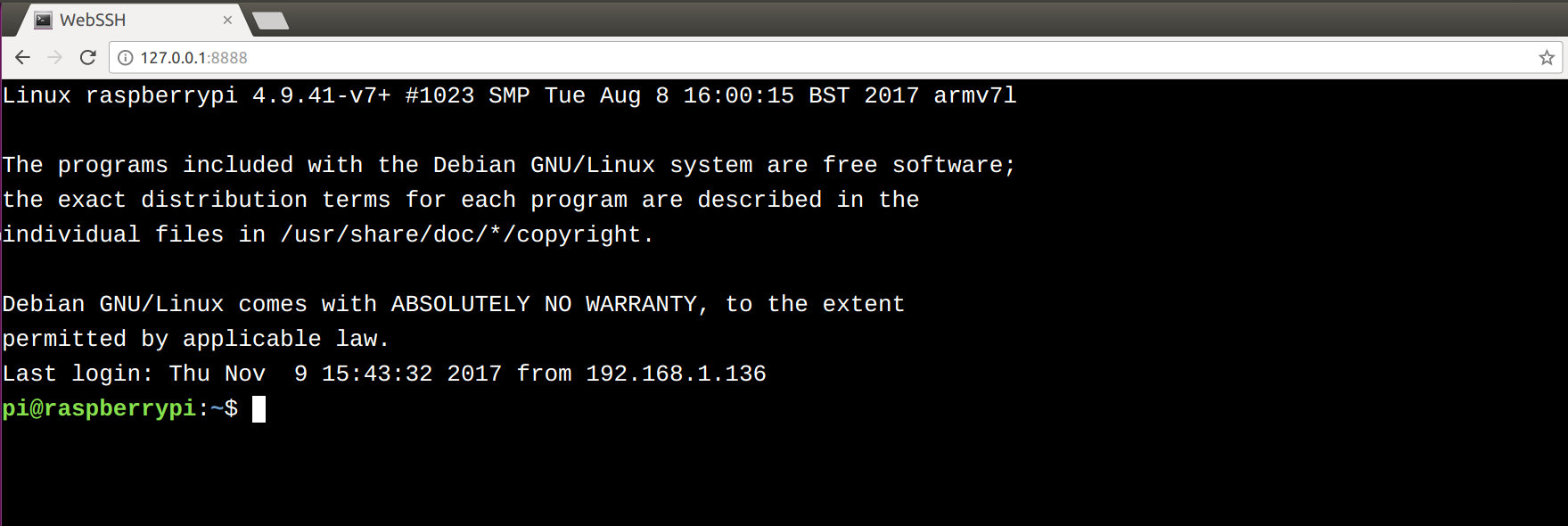1568x526 pixels.
Task: Open a new tab next to WebSSH
Action: [x=271, y=21]
